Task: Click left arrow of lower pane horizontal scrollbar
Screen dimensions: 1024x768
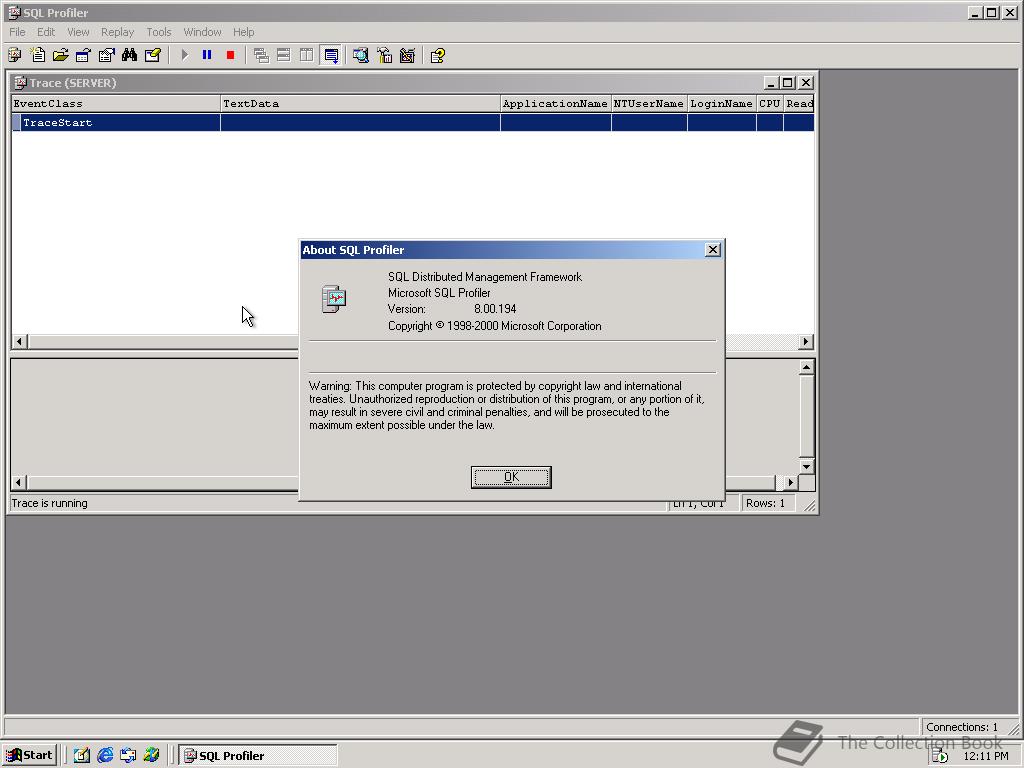Action: click(19, 483)
